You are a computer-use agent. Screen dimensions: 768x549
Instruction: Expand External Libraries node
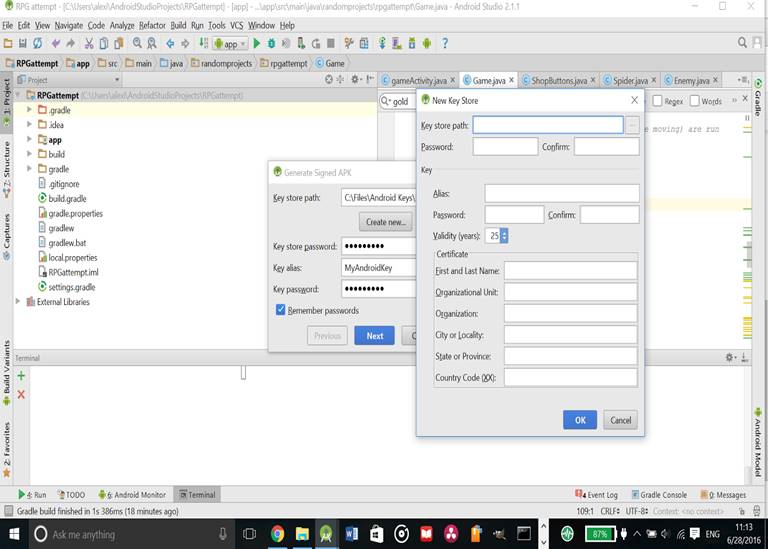[18, 301]
